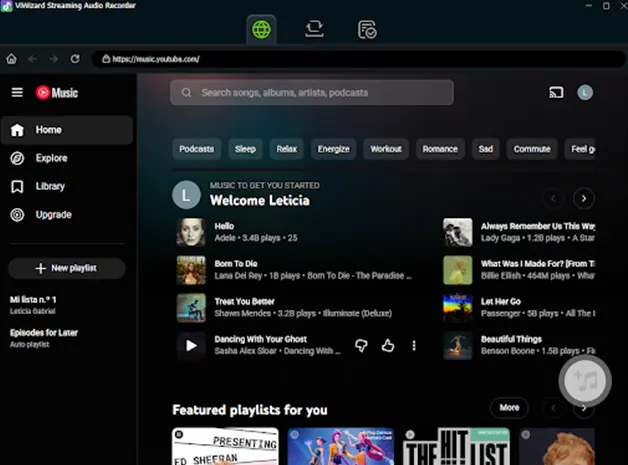Image resolution: width=628 pixels, height=465 pixels.
Task: Go to Home in the sidebar
Action: click(x=67, y=130)
